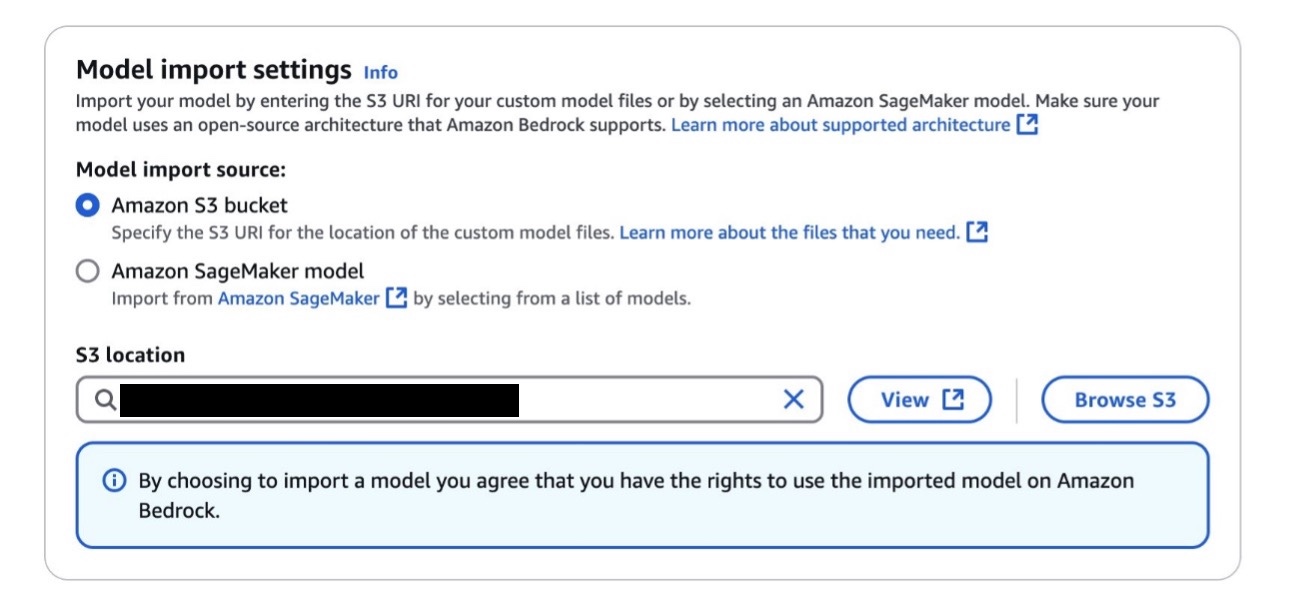This screenshot has width=1292, height=605.
Task: Clear the S3 location field with X icon
Action: pyautogui.click(x=793, y=400)
